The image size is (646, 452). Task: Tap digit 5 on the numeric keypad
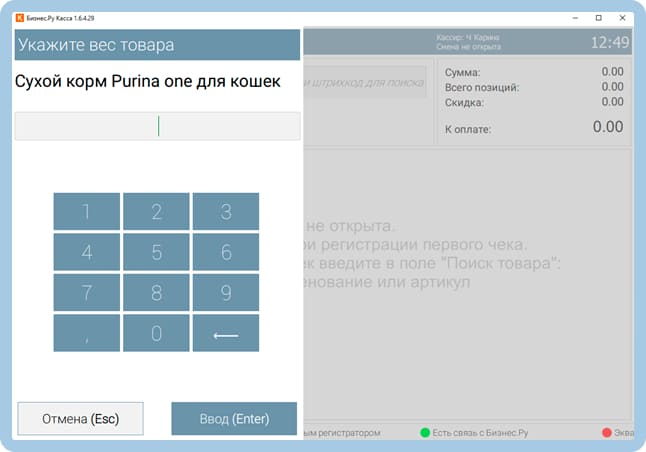156,252
